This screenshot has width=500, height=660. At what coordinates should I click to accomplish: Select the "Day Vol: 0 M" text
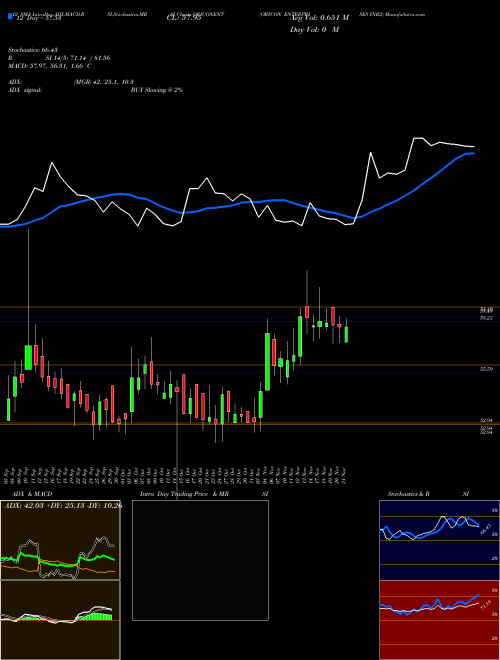(x=314, y=29)
